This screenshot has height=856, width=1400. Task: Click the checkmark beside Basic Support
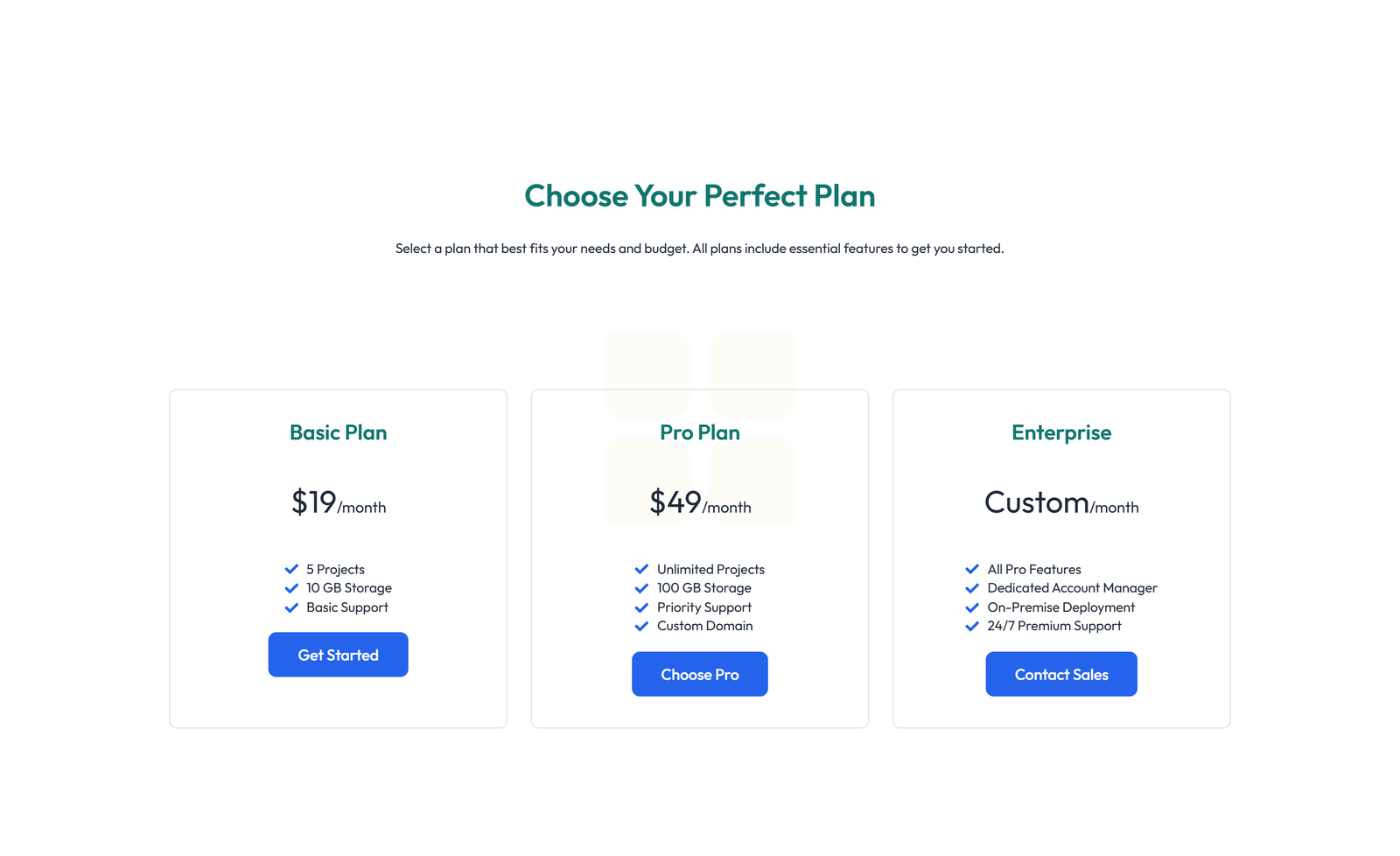291,607
